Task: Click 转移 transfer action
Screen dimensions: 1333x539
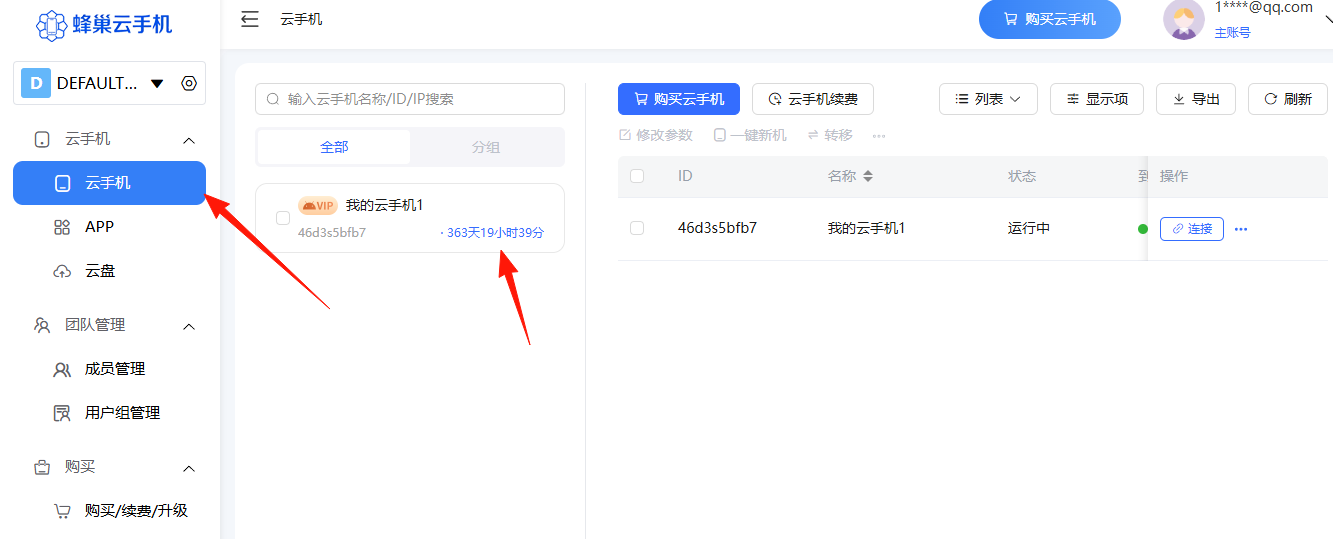Action: (x=830, y=135)
